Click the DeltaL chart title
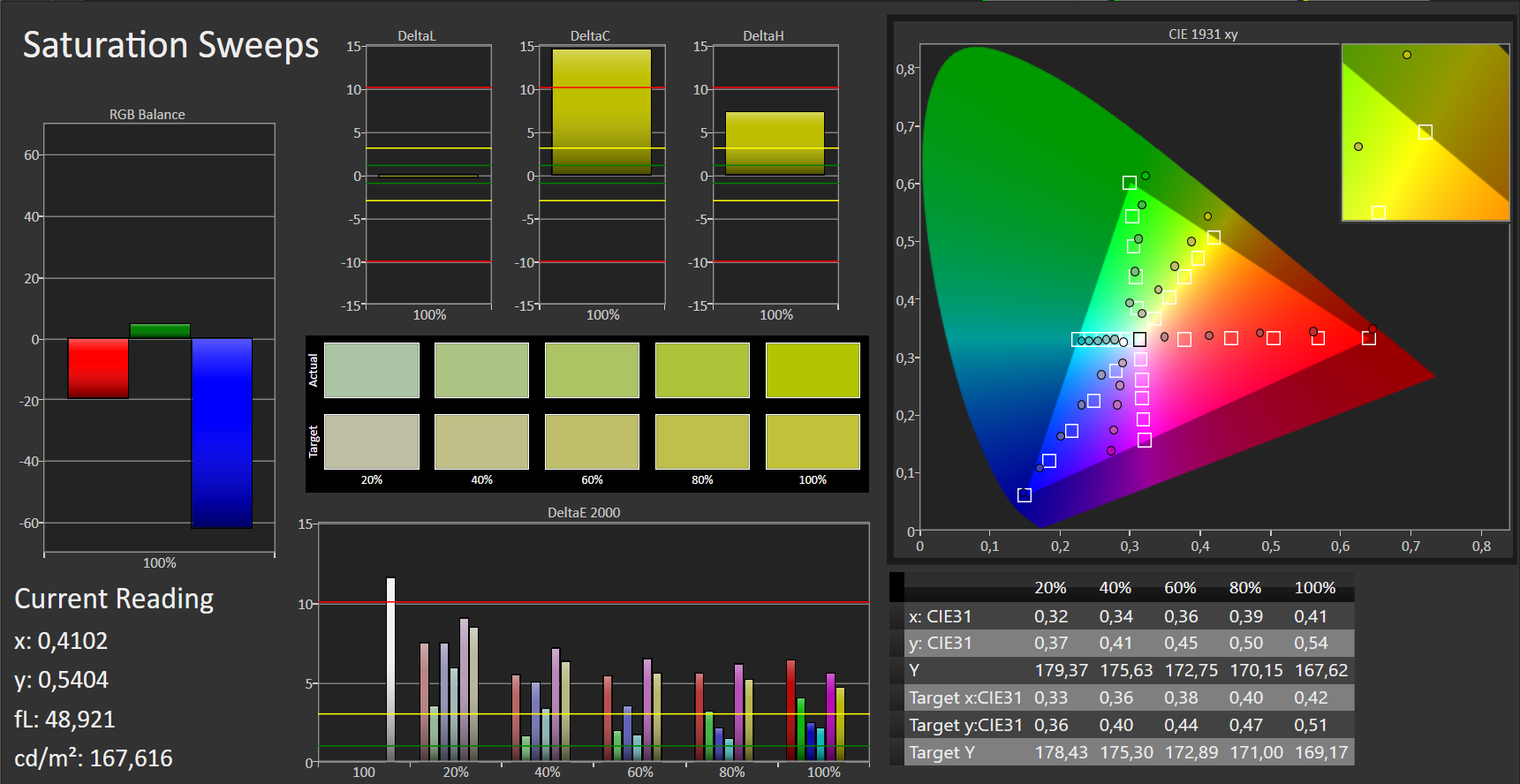This screenshot has width=1520, height=784. pos(417,36)
